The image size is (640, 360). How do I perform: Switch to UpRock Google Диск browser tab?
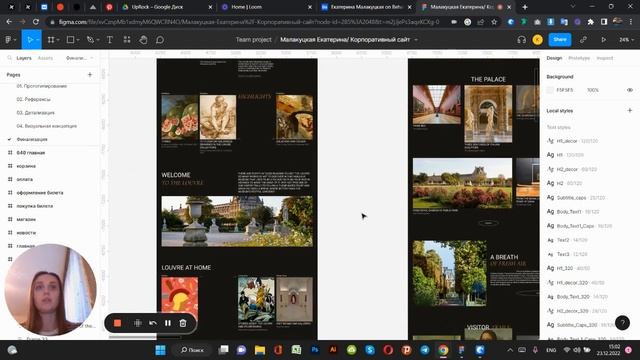(x=167, y=7)
